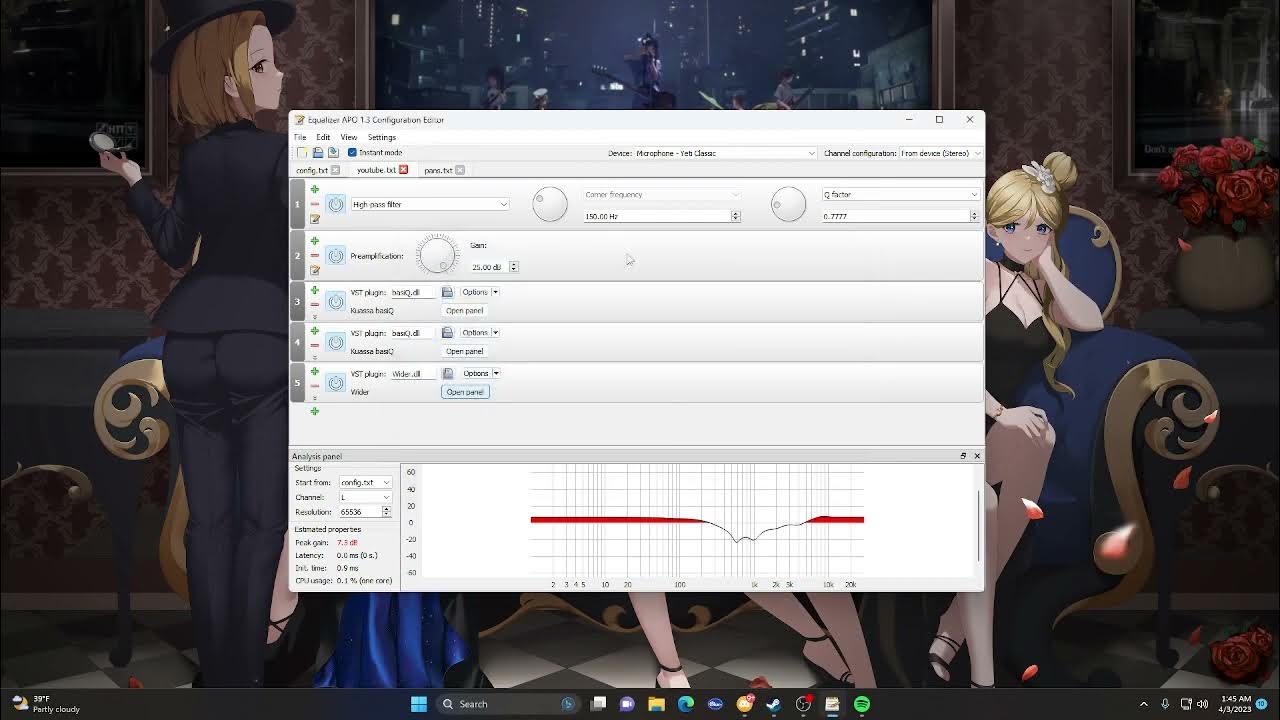Edit Preamplification row as text using pencil icon

(315, 270)
